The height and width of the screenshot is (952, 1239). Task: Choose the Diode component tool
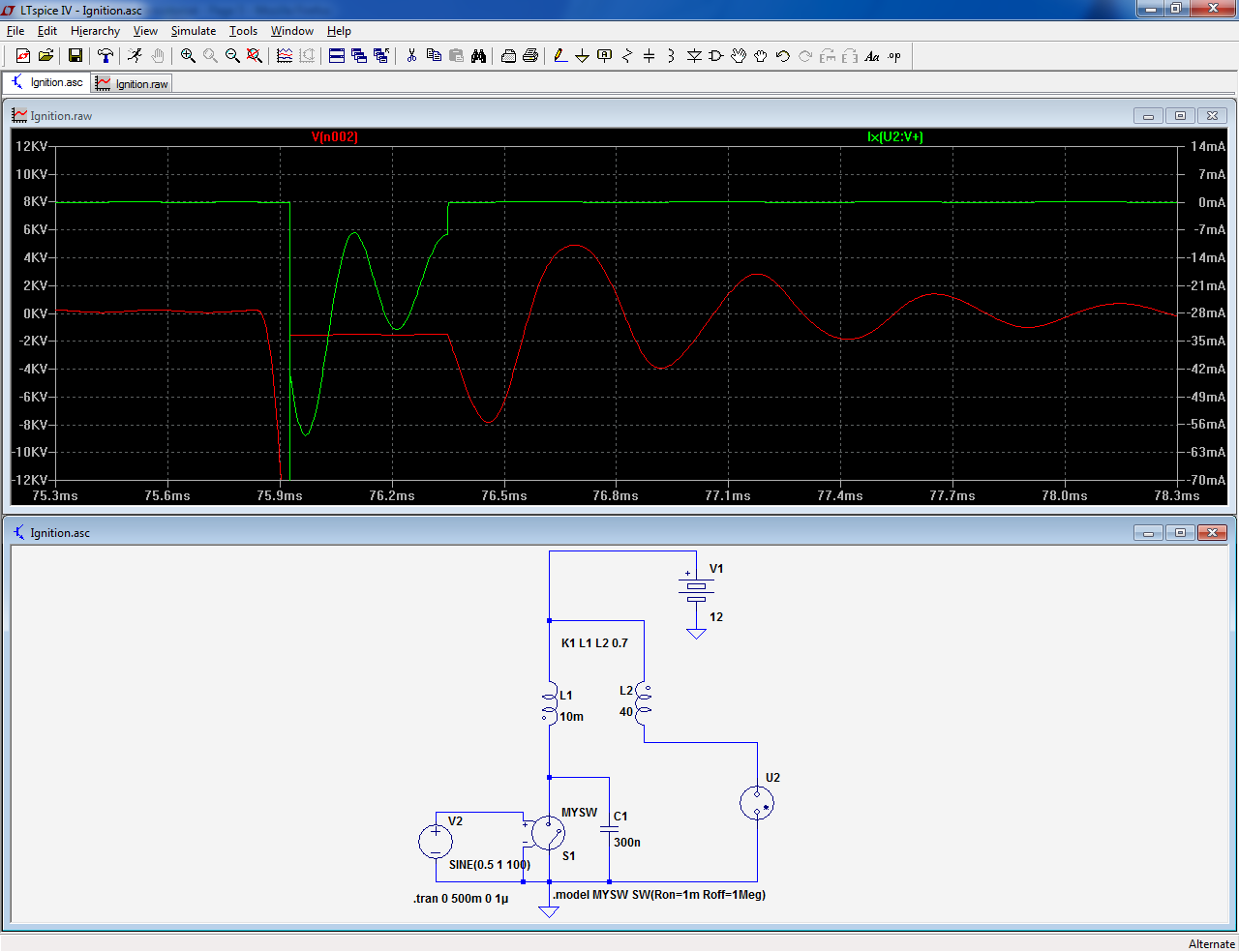click(694, 56)
